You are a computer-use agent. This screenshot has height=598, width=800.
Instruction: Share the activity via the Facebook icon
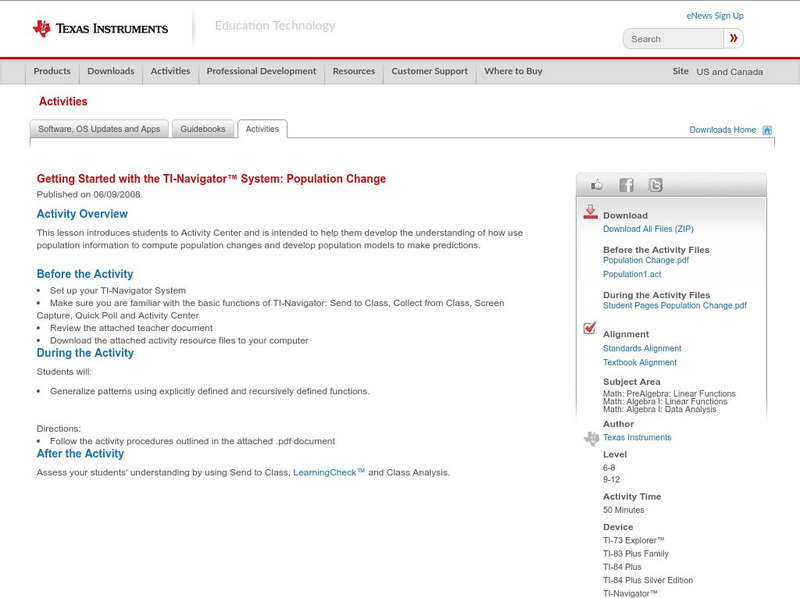coord(626,185)
